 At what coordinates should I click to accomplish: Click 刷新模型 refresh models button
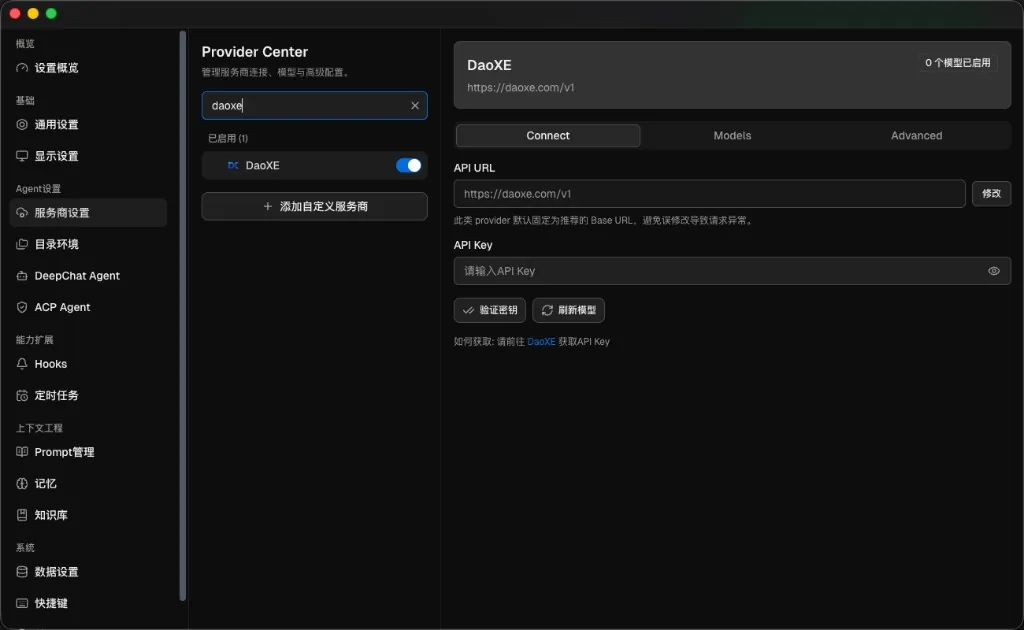pos(568,310)
